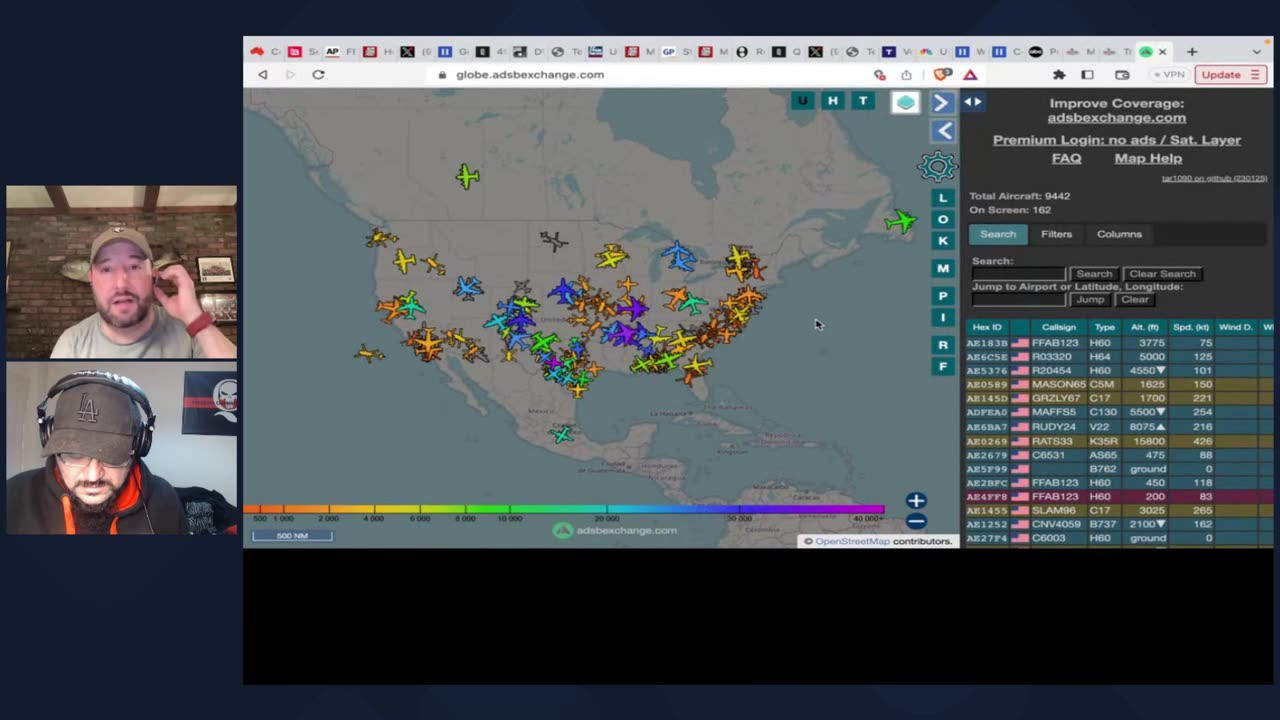This screenshot has height=720, width=1280.
Task: Open the FAQ link
Action: click(x=1066, y=158)
